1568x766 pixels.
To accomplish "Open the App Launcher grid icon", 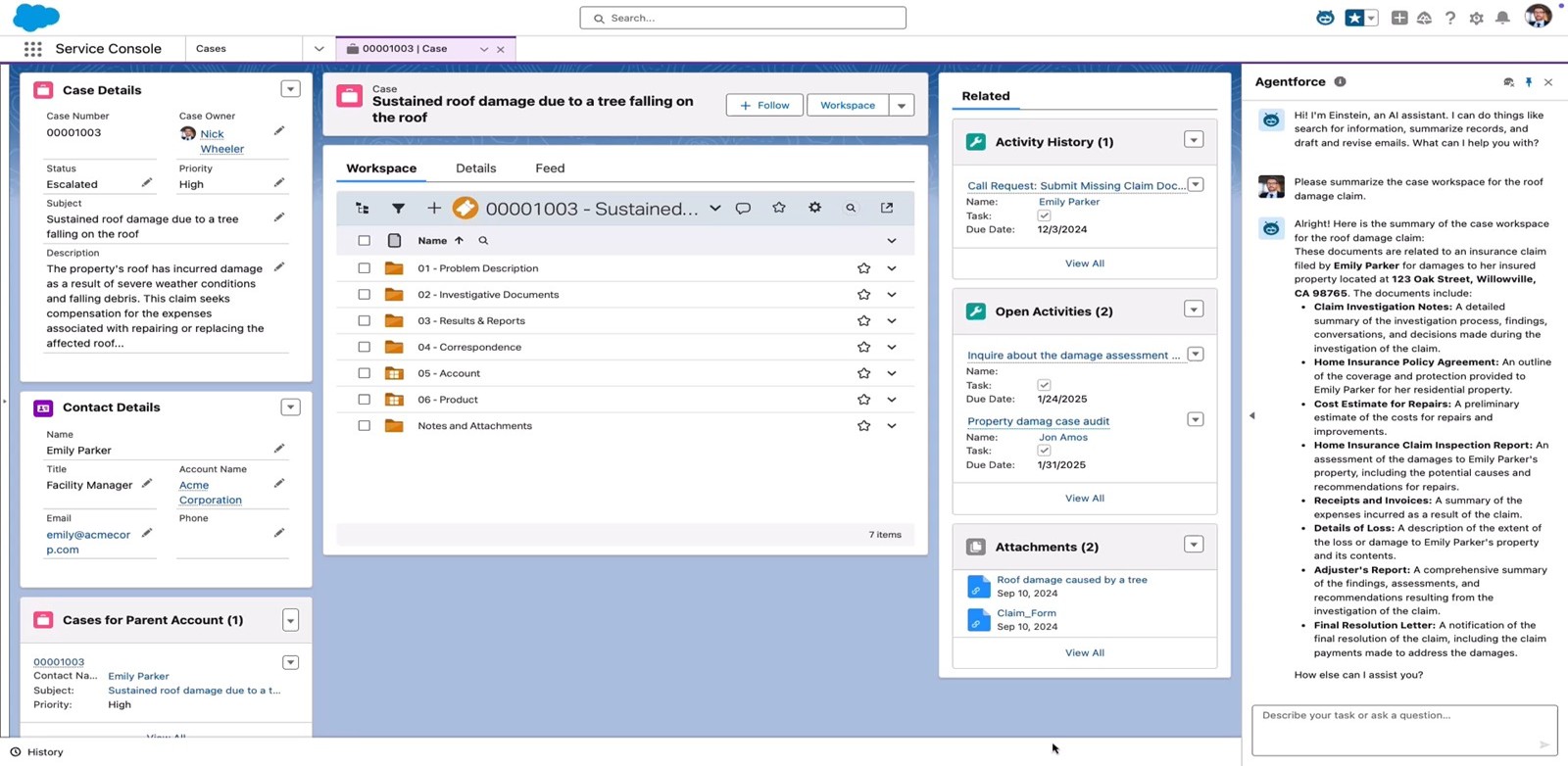I will pyautogui.click(x=32, y=49).
